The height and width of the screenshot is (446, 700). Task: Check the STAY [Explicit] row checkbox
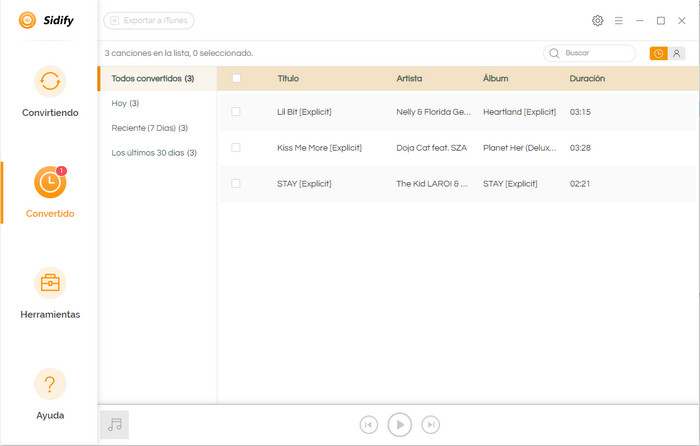pos(236,183)
